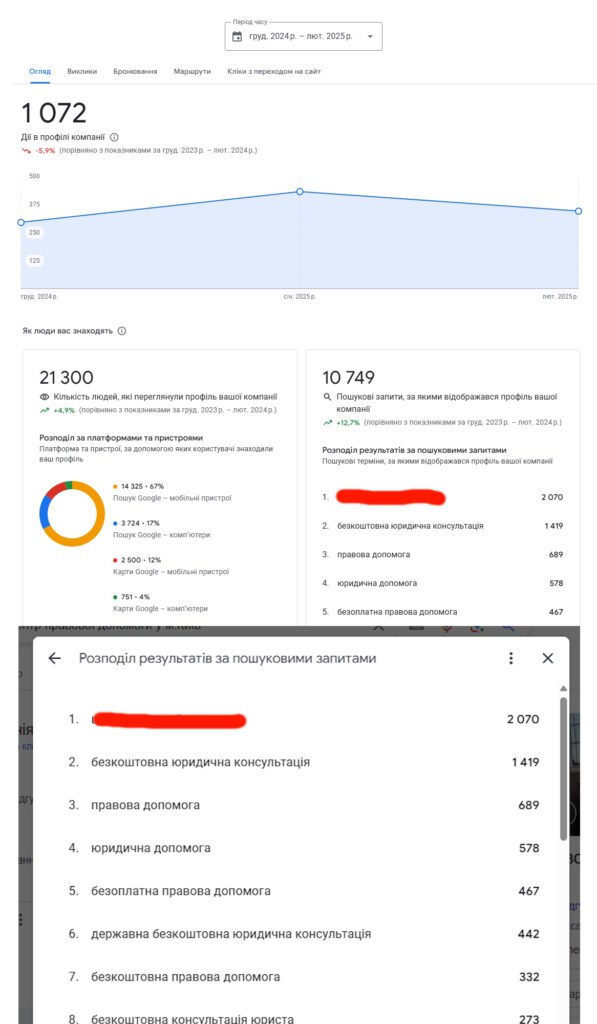
Task: Click the platform distribution donut chart
Action: coord(72,513)
